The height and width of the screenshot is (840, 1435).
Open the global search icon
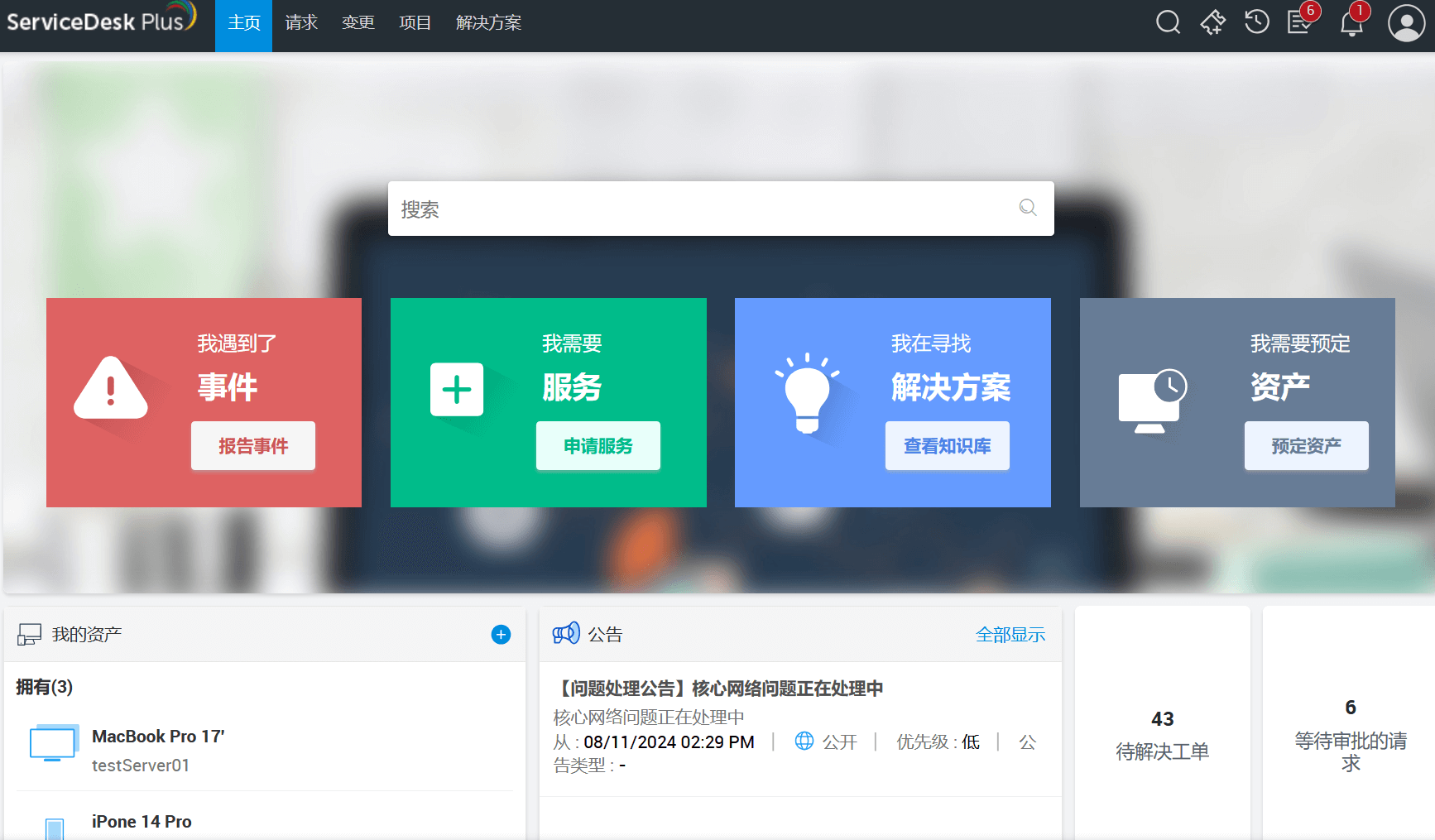coord(1168,22)
